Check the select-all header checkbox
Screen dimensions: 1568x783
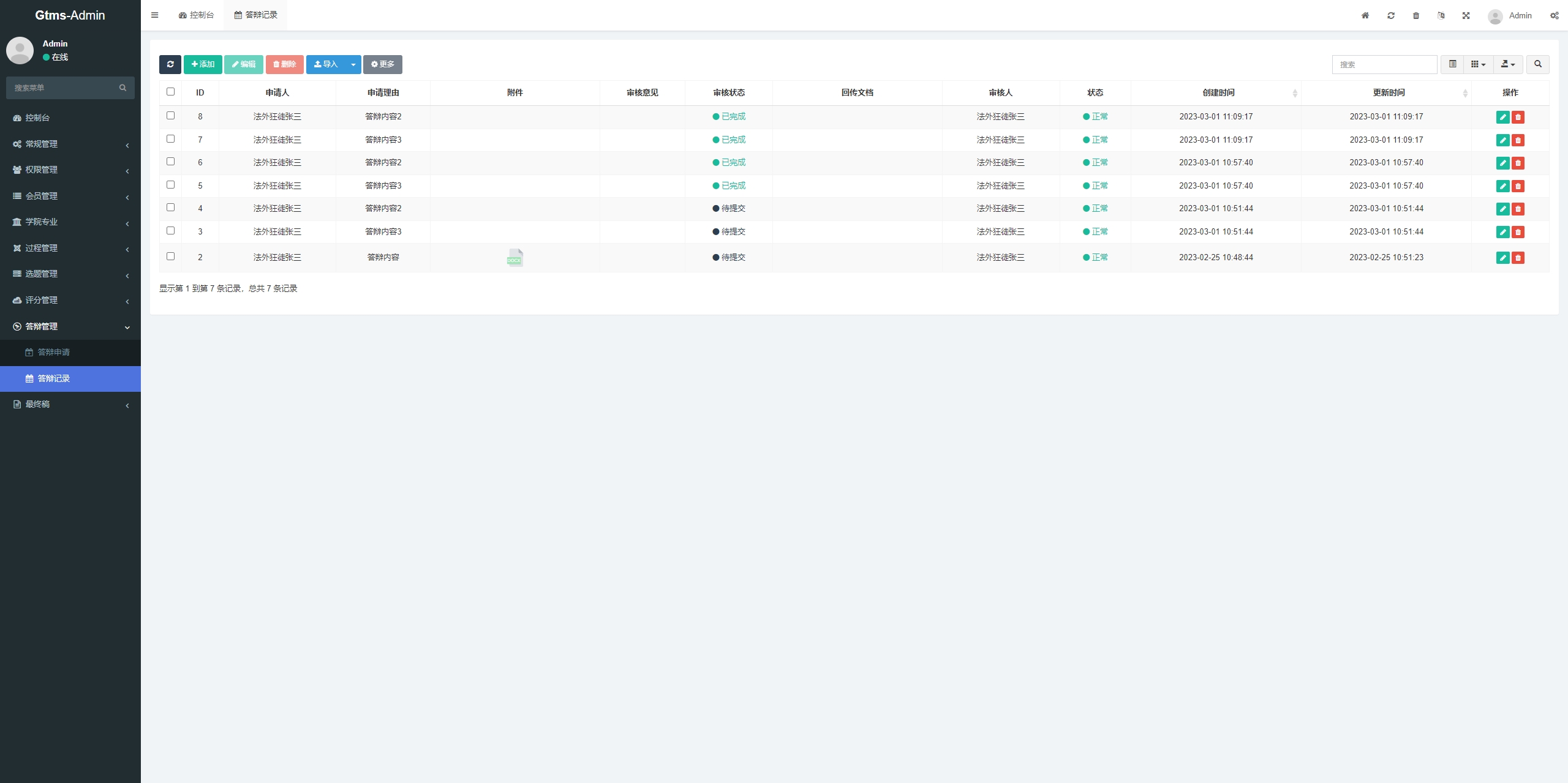170,92
